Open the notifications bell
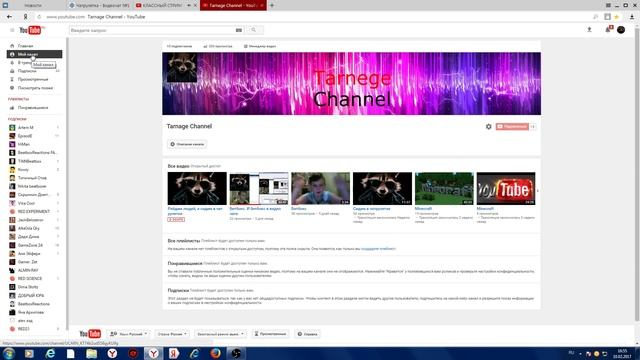640x360 pixels. (x=608, y=30)
